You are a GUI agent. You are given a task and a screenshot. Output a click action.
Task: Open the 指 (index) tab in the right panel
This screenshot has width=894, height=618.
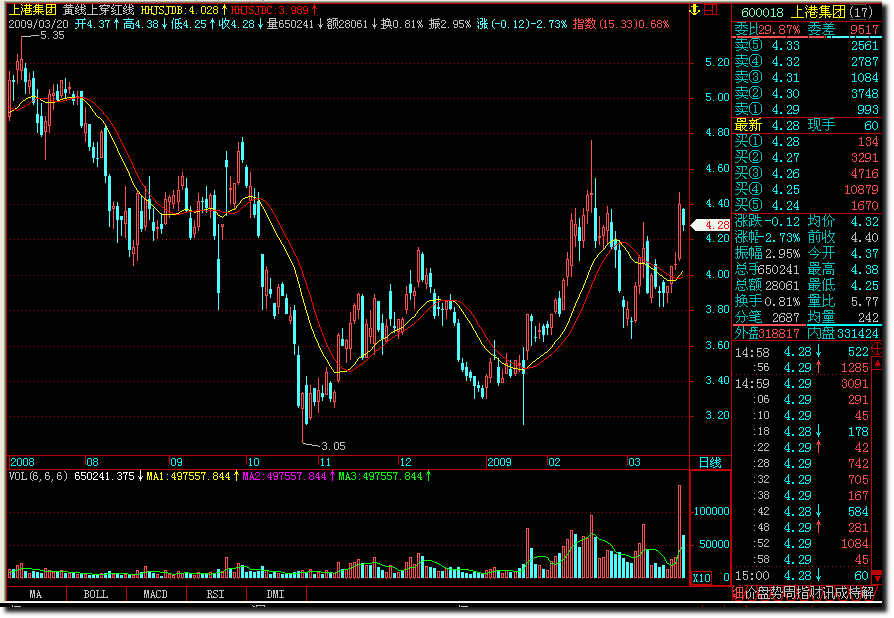coord(804,593)
